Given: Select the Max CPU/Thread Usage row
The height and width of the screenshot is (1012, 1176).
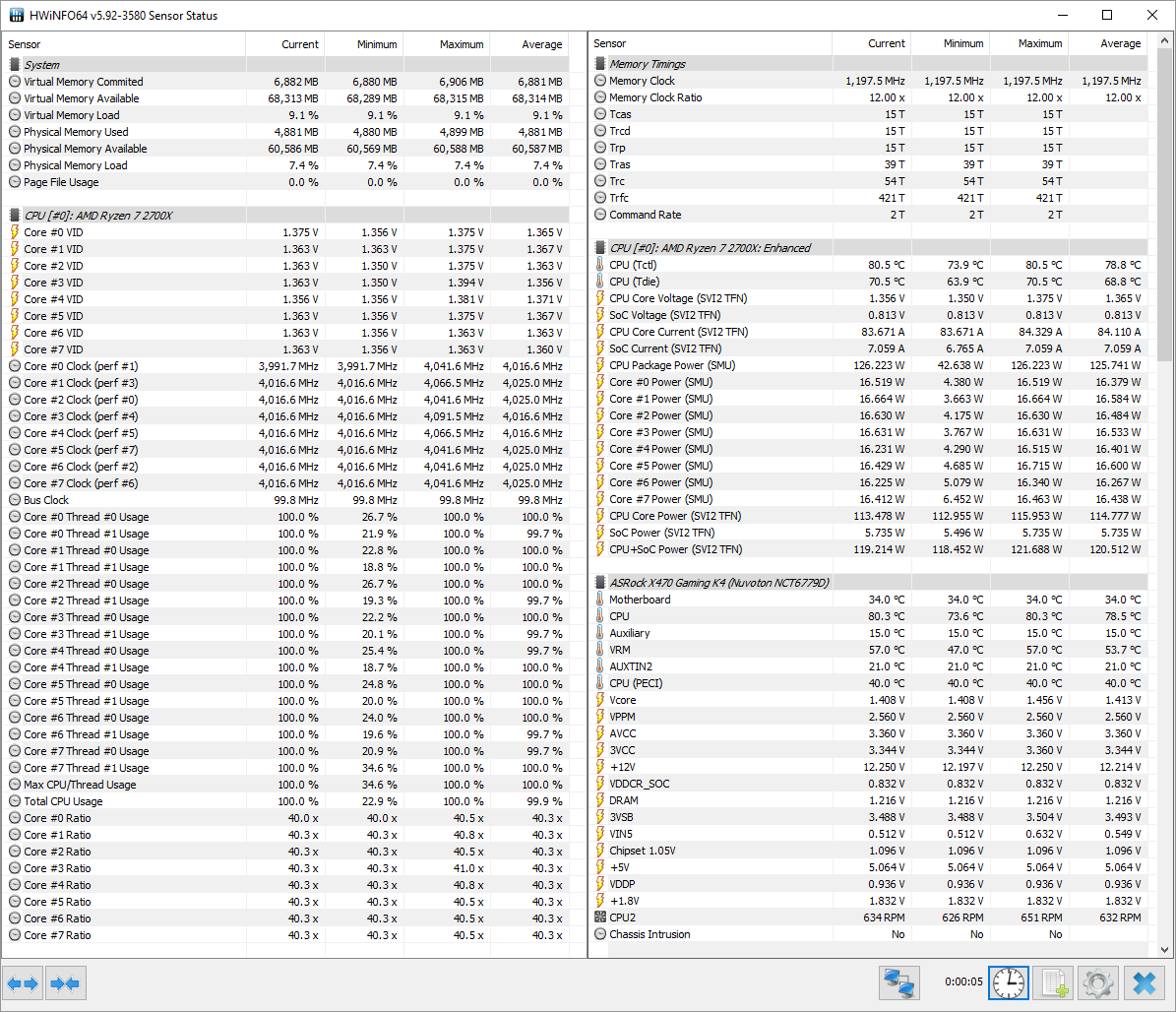Looking at the screenshot, I should point(286,785).
